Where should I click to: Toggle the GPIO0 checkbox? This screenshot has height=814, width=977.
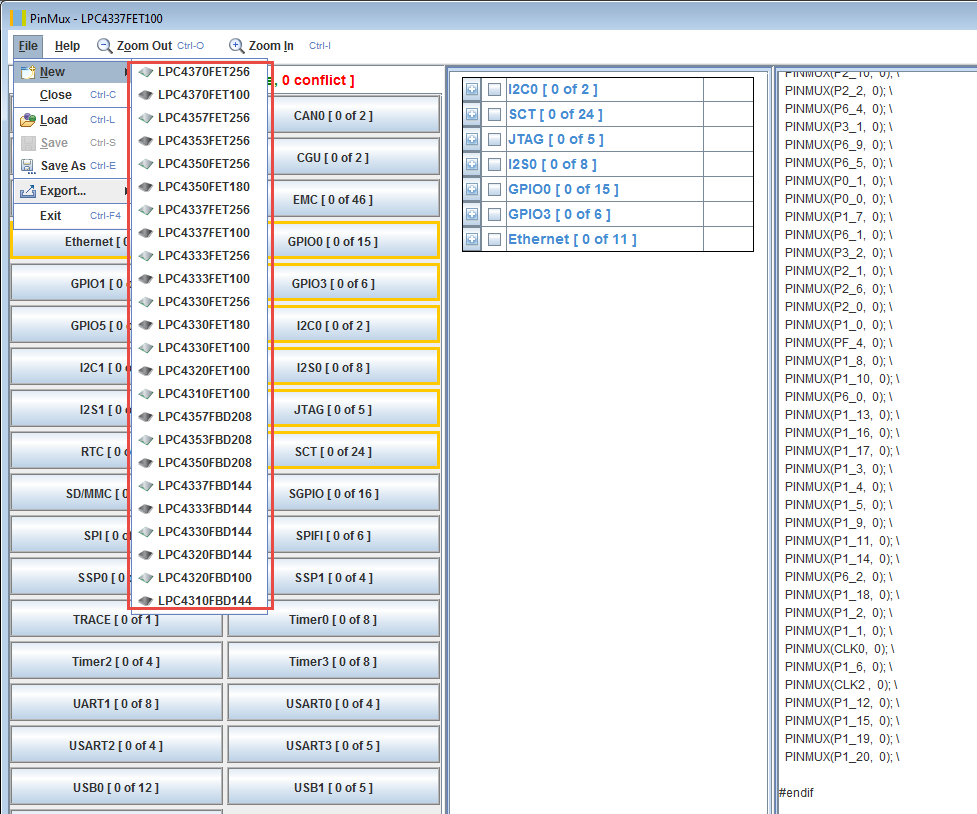pos(495,189)
